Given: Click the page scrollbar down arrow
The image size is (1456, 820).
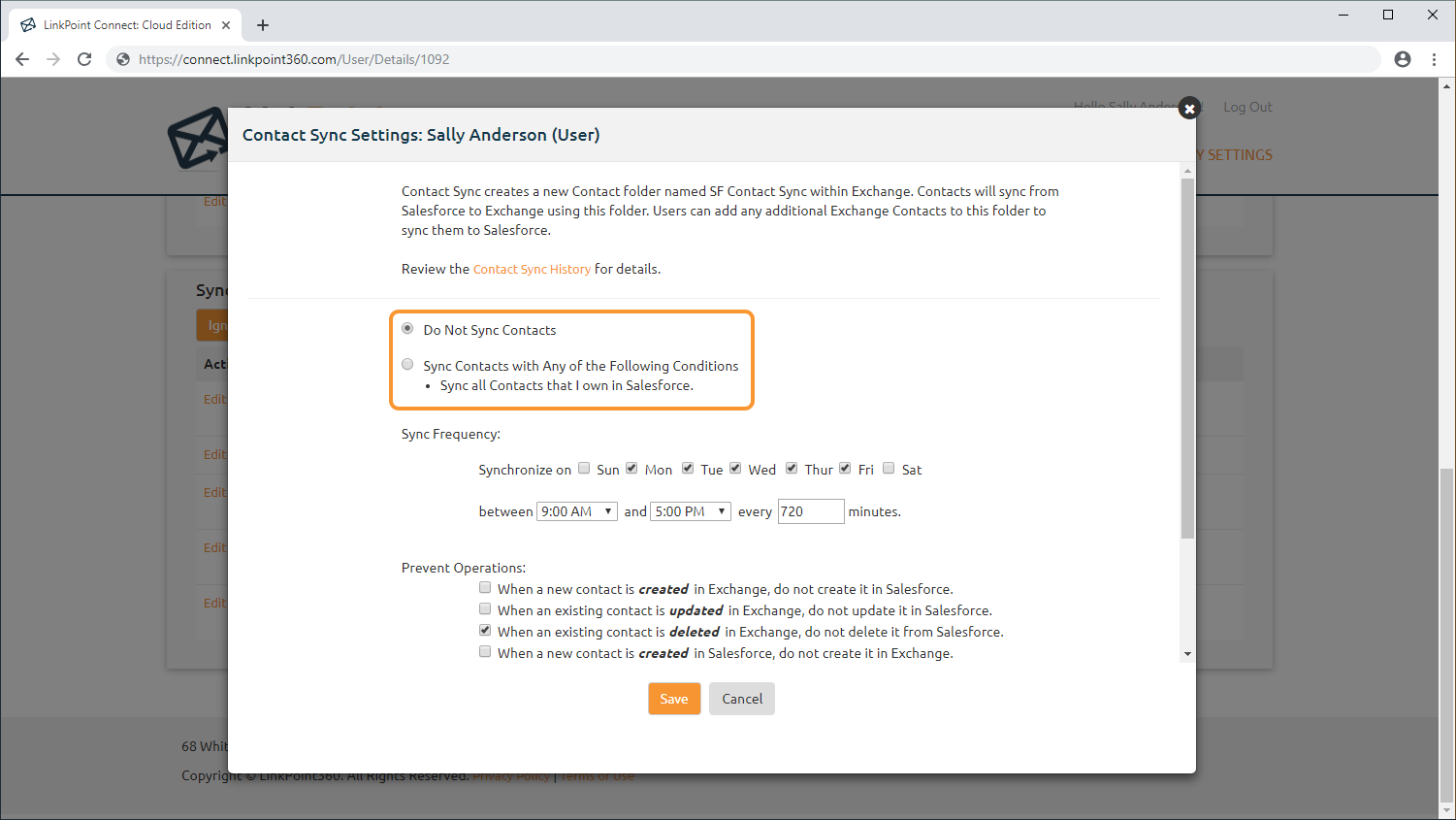Looking at the screenshot, I should (1446, 810).
